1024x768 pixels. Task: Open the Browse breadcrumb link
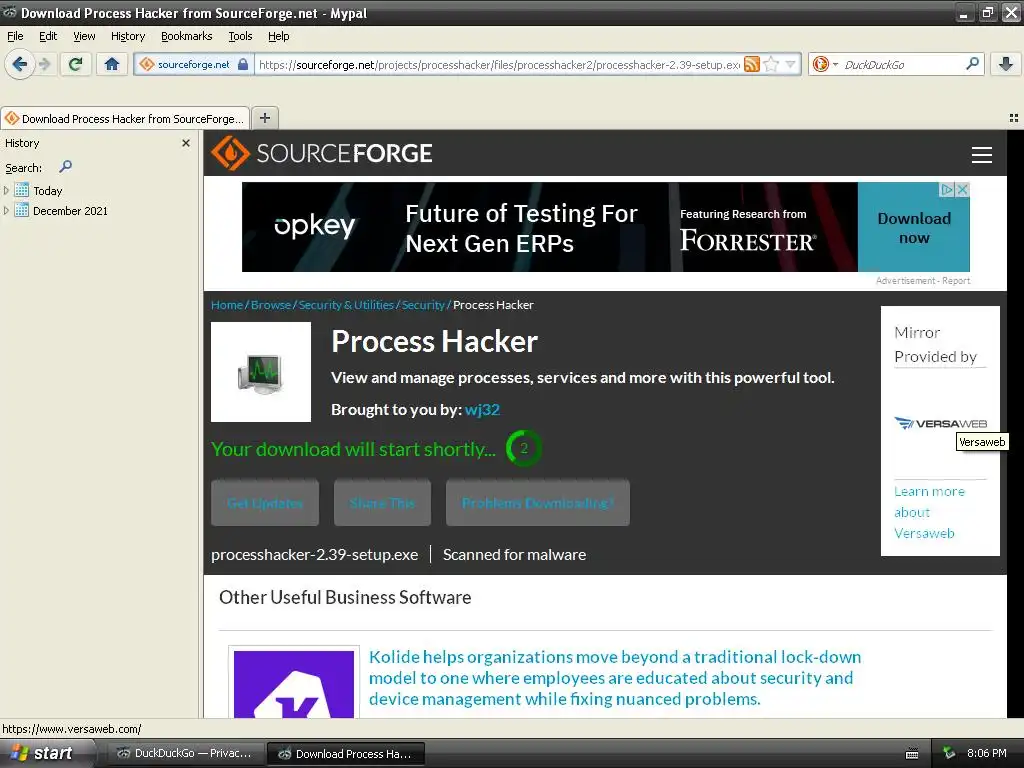coord(271,305)
